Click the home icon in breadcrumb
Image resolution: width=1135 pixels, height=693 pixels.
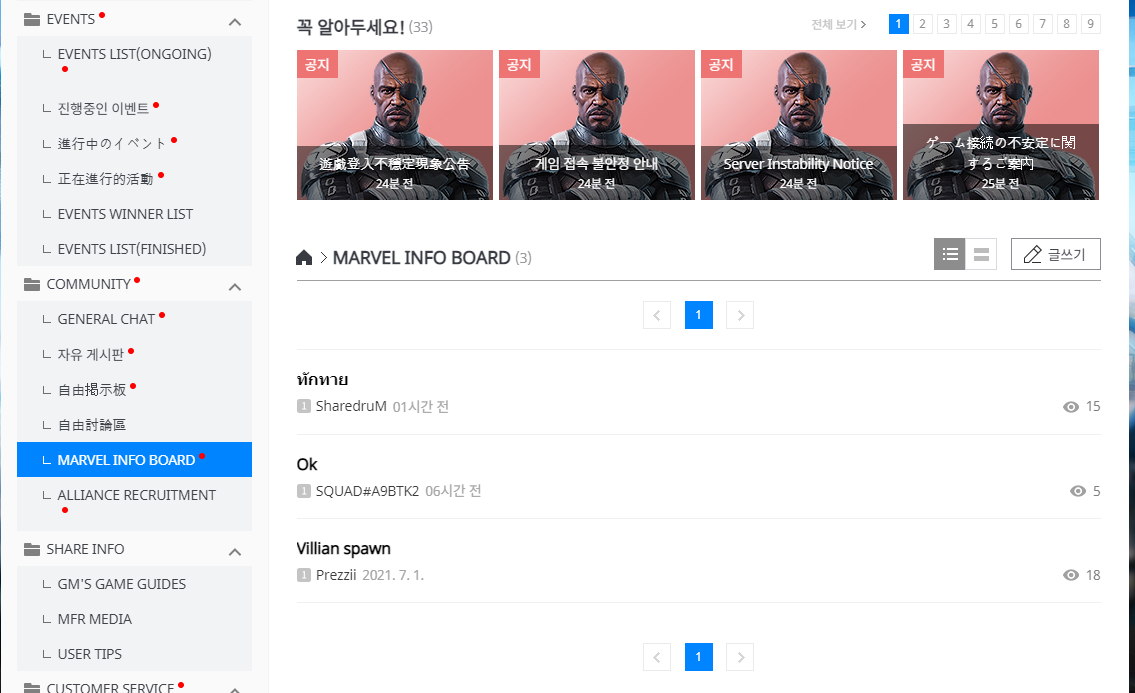(x=304, y=258)
